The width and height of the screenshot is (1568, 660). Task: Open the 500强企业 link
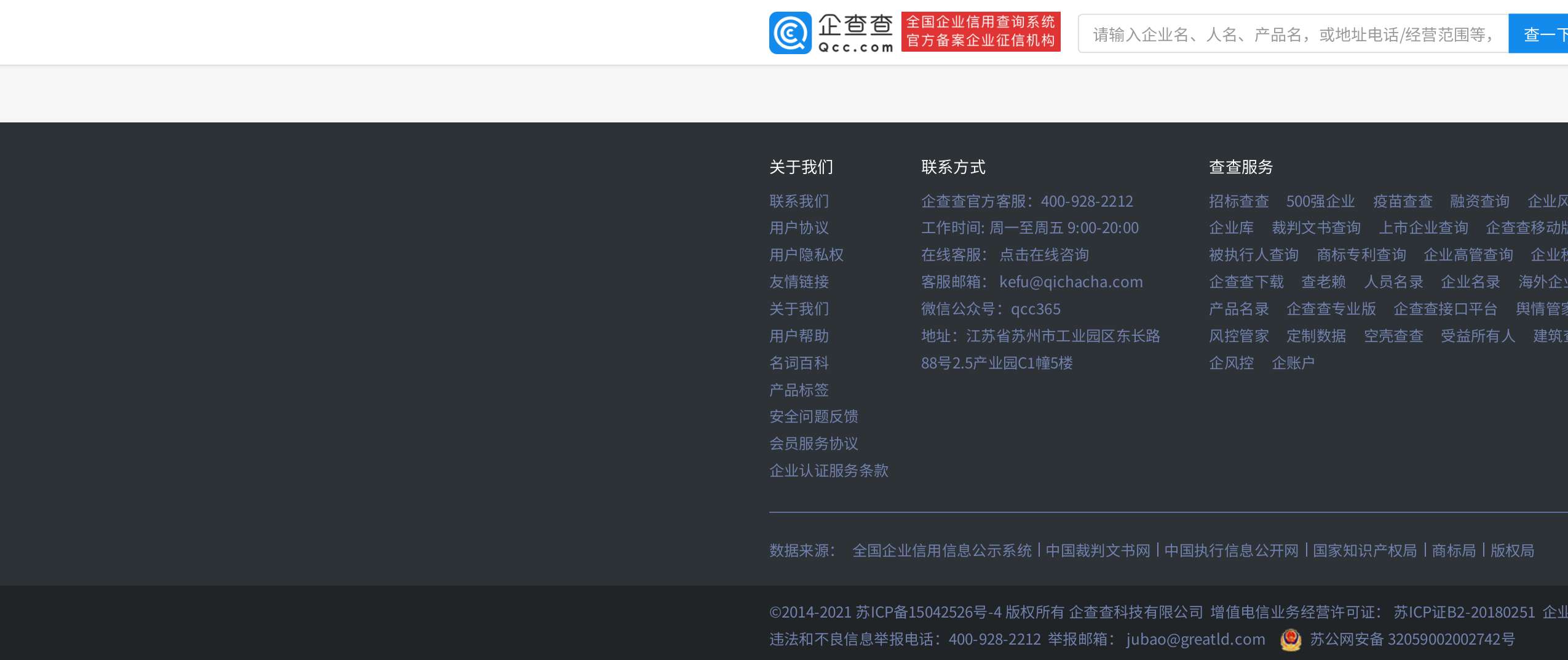coord(1321,201)
